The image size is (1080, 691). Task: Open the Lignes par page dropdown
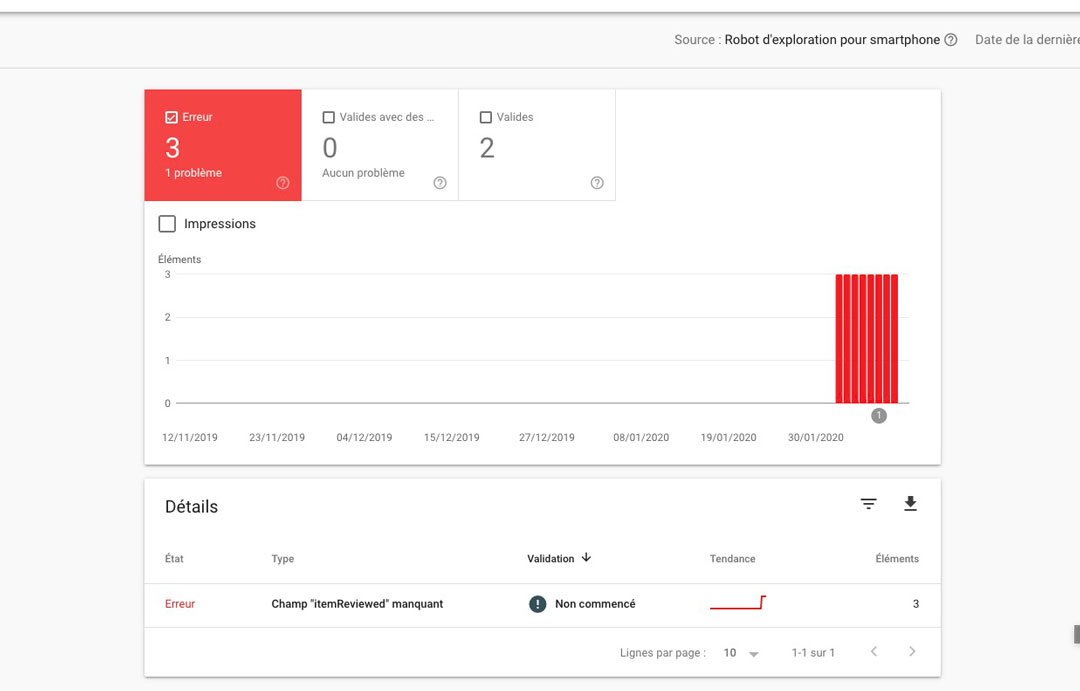(741, 652)
